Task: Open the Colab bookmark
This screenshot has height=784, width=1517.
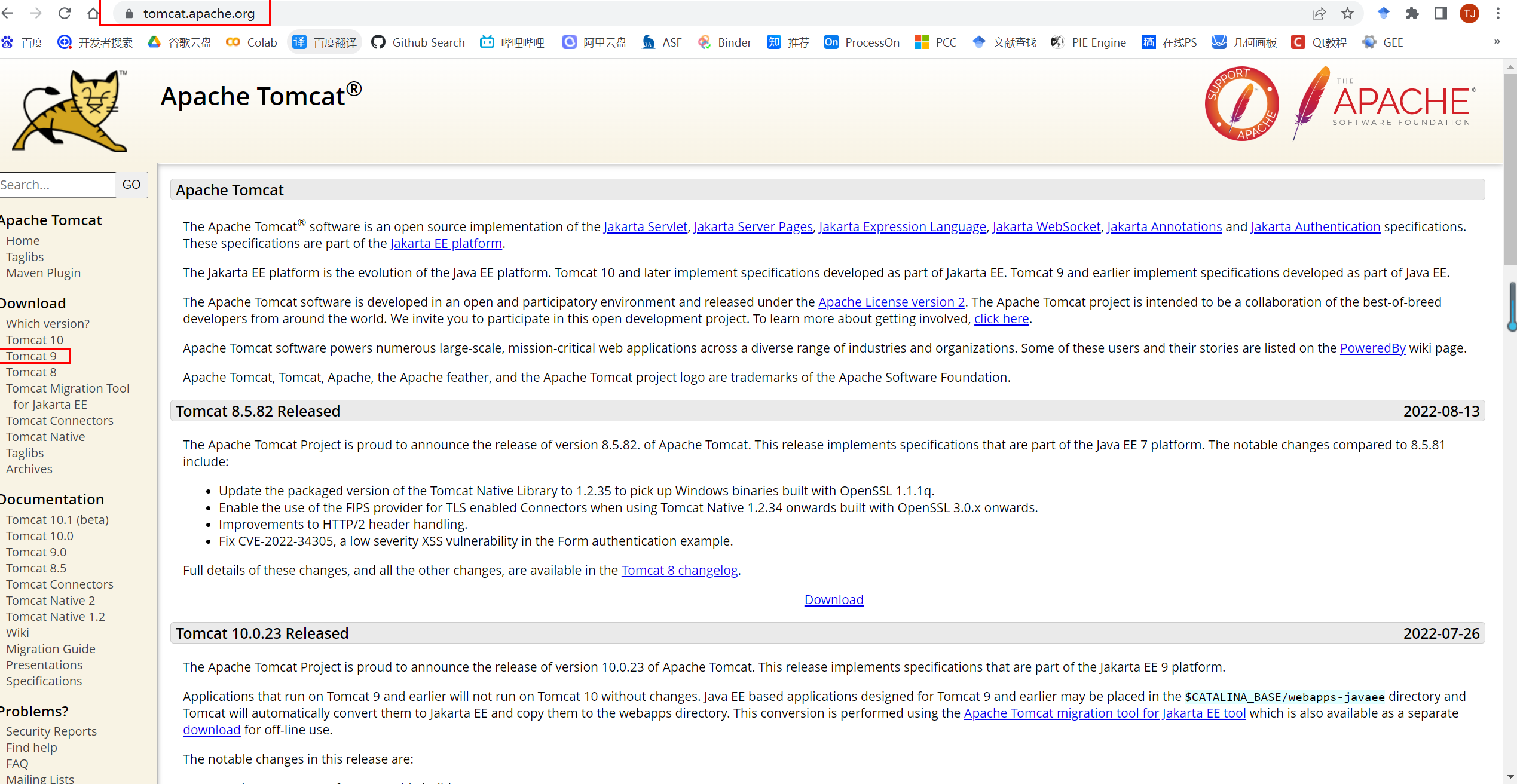Action: pos(250,42)
